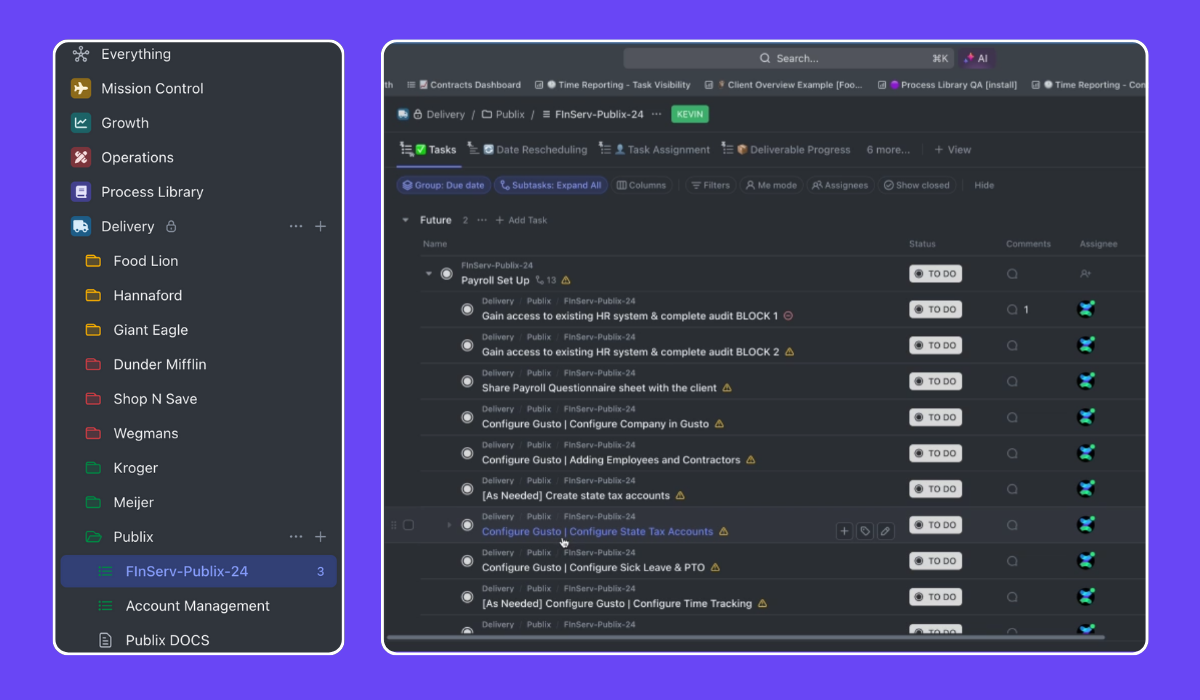Image resolution: width=1200 pixels, height=700 pixels.
Task: Click the Add Task button in Future group
Action: click(x=522, y=220)
